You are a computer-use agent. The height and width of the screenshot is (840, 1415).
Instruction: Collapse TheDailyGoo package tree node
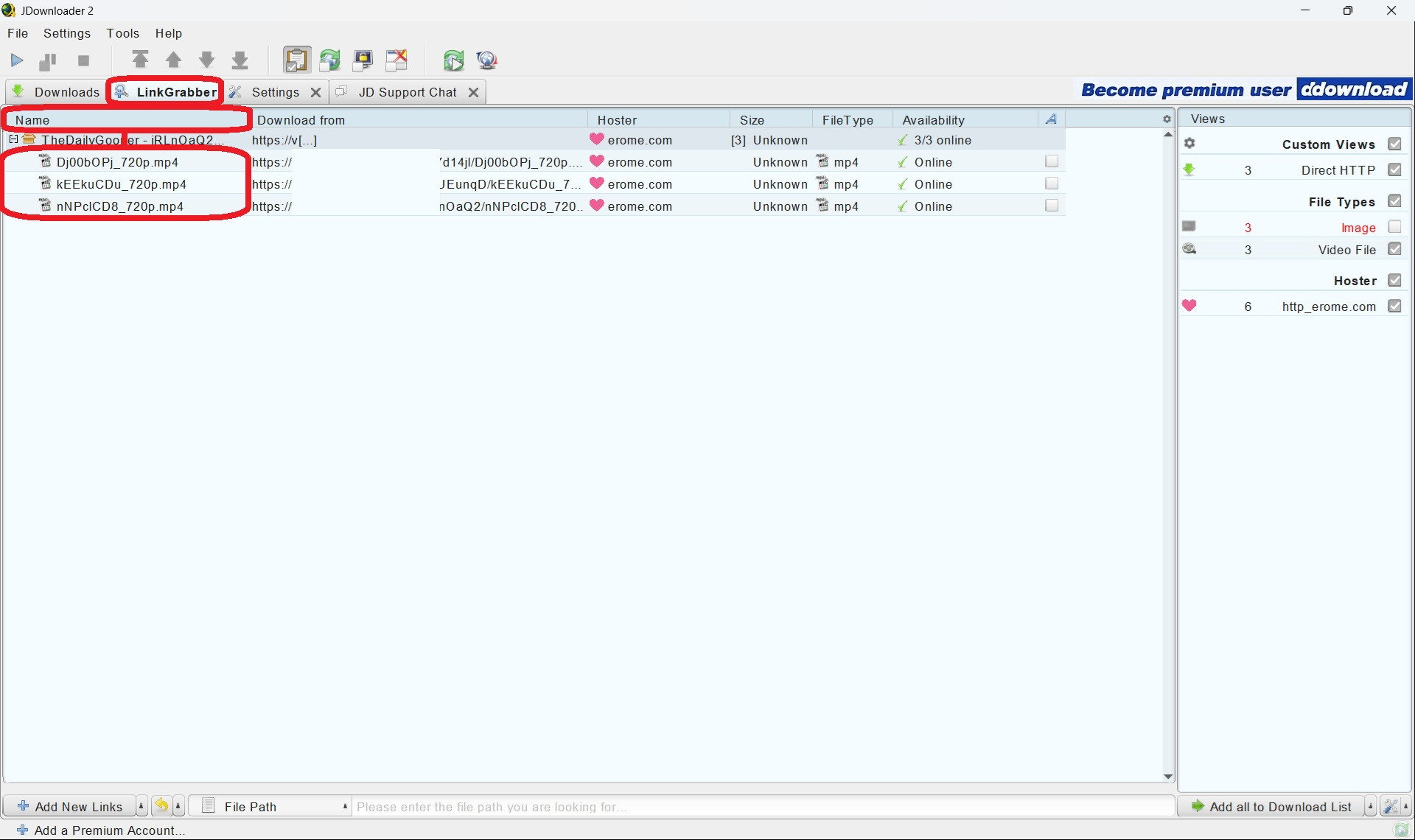click(x=13, y=139)
